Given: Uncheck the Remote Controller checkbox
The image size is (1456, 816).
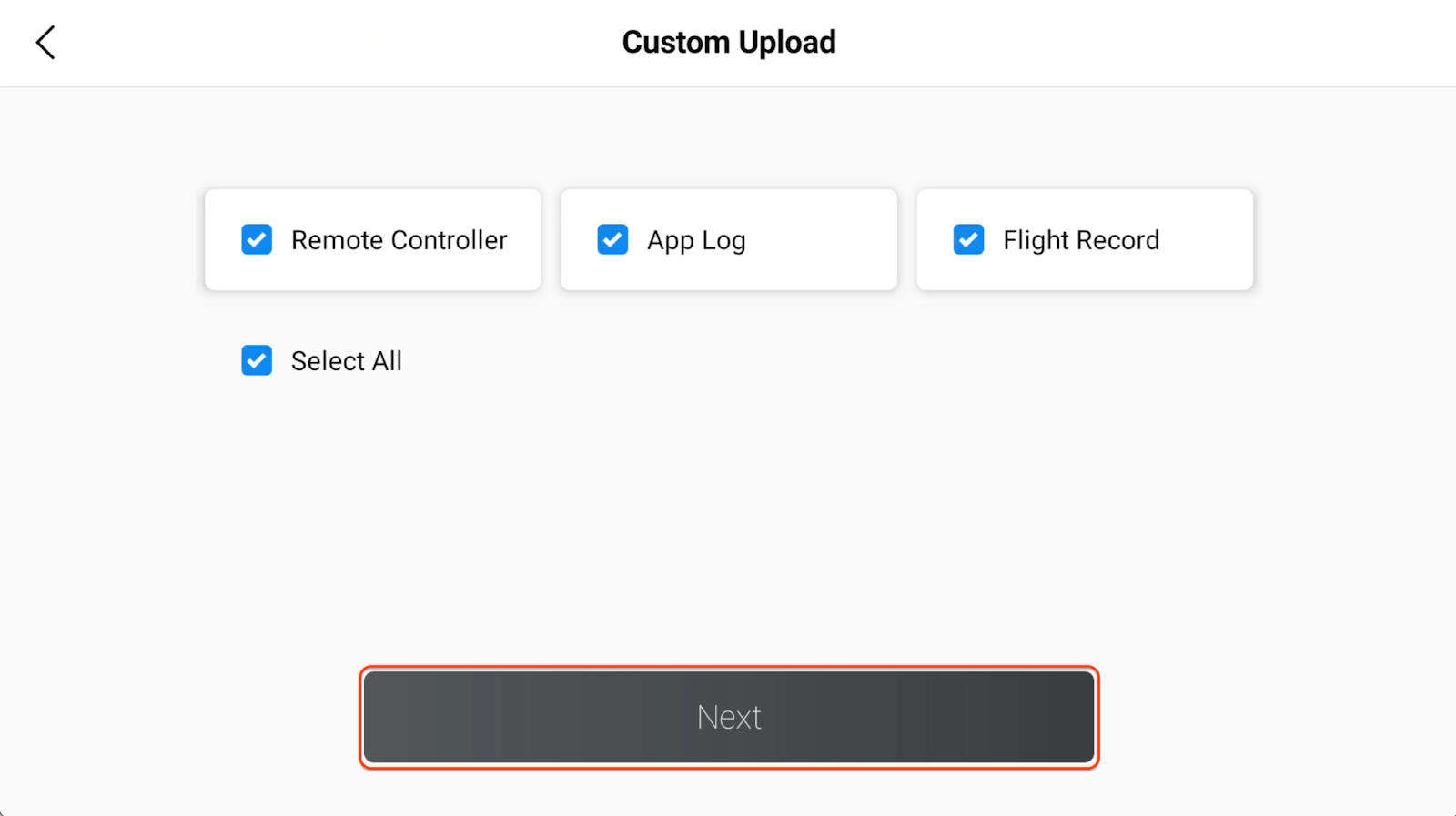Looking at the screenshot, I should [x=257, y=240].
